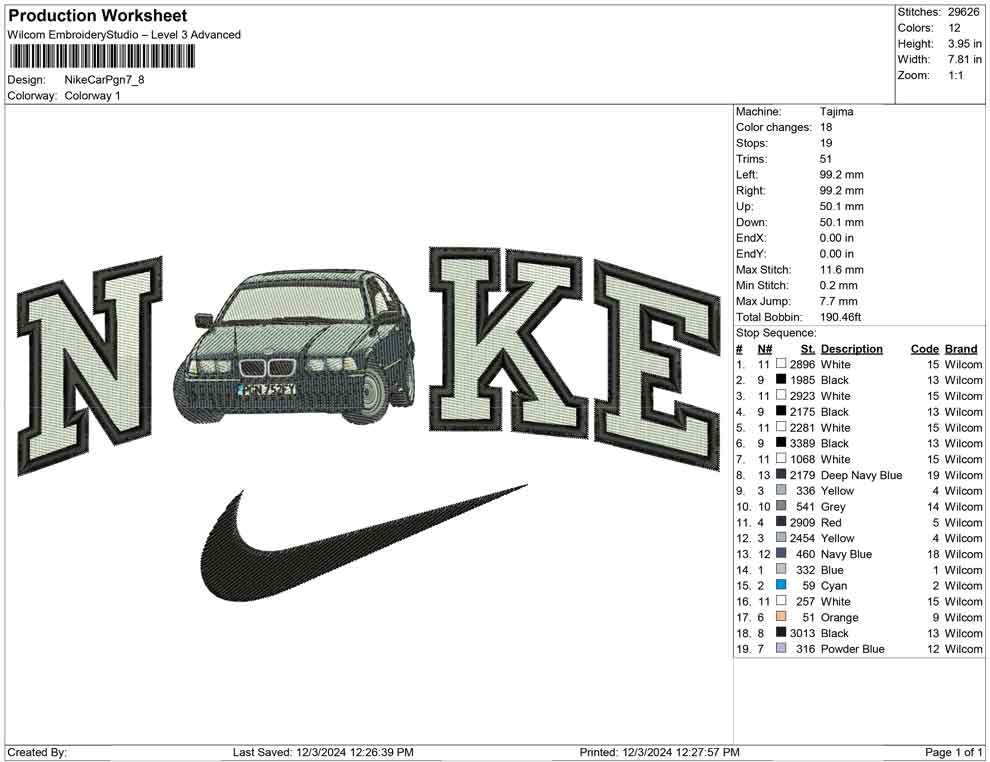Click the Stop Sequence label

pyautogui.click(x=776, y=333)
